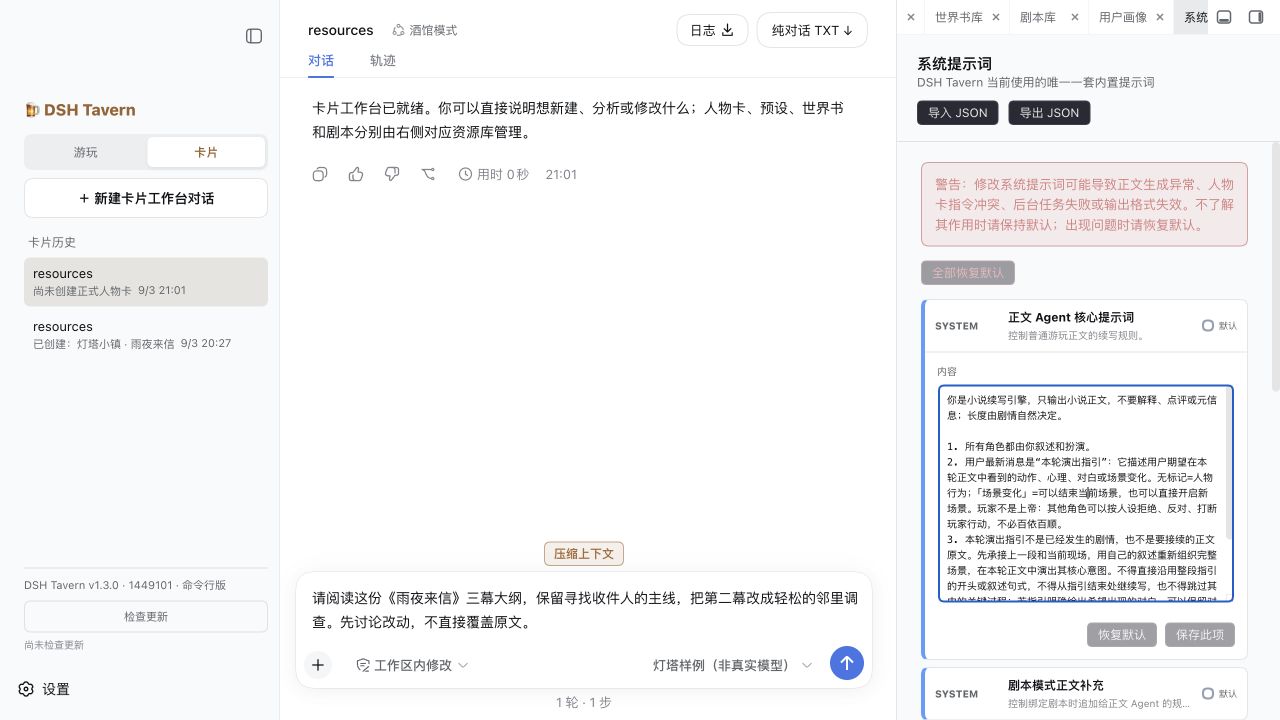Open the plus attachment button
Viewport: 1280px width, 720px height.
pyautogui.click(x=318, y=665)
